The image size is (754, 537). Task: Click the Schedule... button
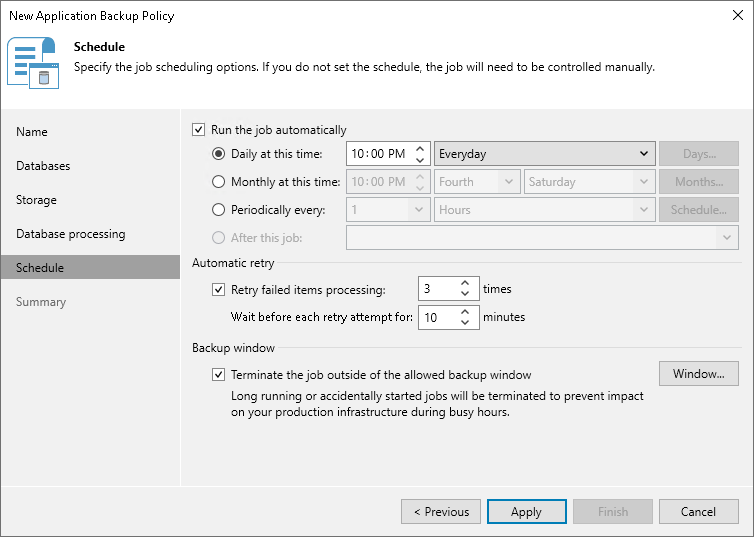699,210
